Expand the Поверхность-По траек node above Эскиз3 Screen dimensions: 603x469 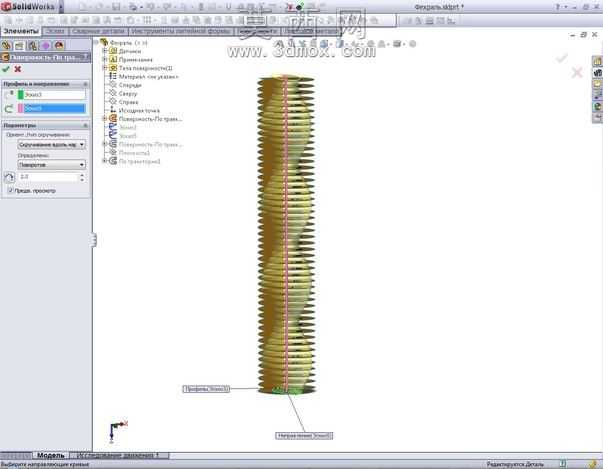click(105, 119)
